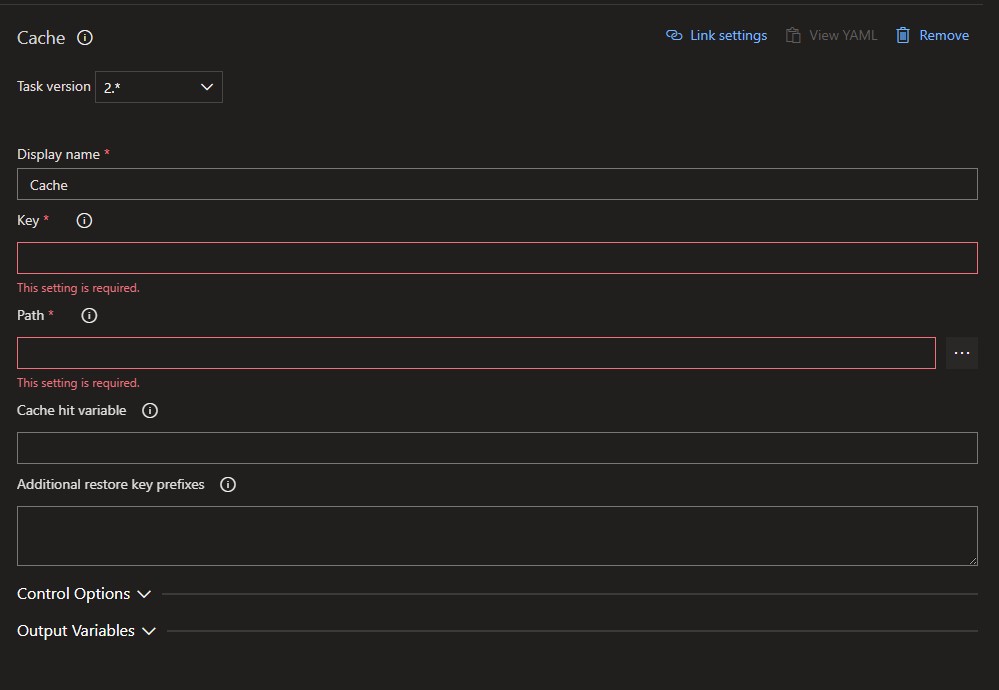This screenshot has width=999, height=690.
Task: Focus the Cache hit variable field
Action: [x=497, y=448]
